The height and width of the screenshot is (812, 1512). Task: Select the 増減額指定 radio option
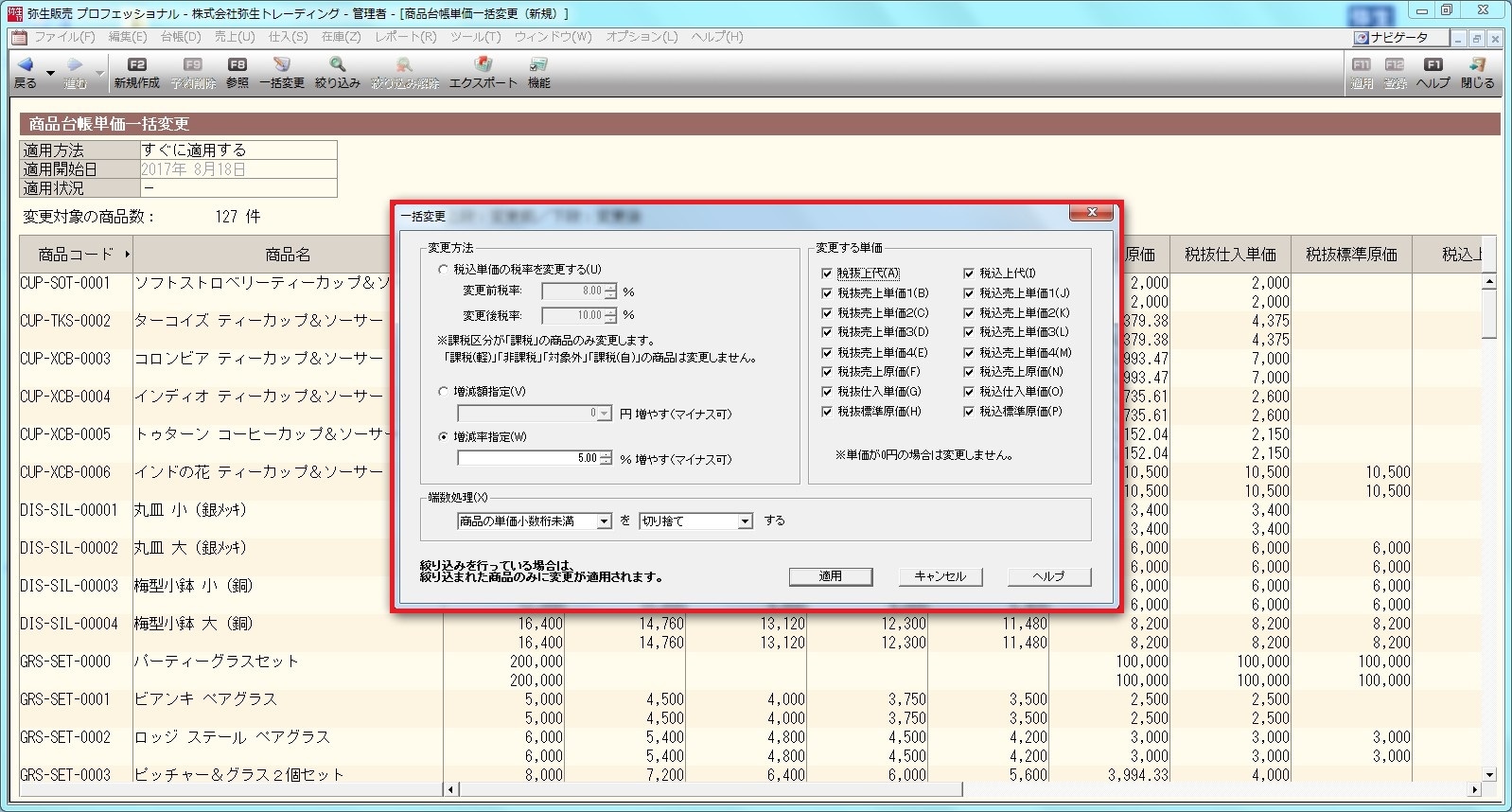pyautogui.click(x=443, y=392)
